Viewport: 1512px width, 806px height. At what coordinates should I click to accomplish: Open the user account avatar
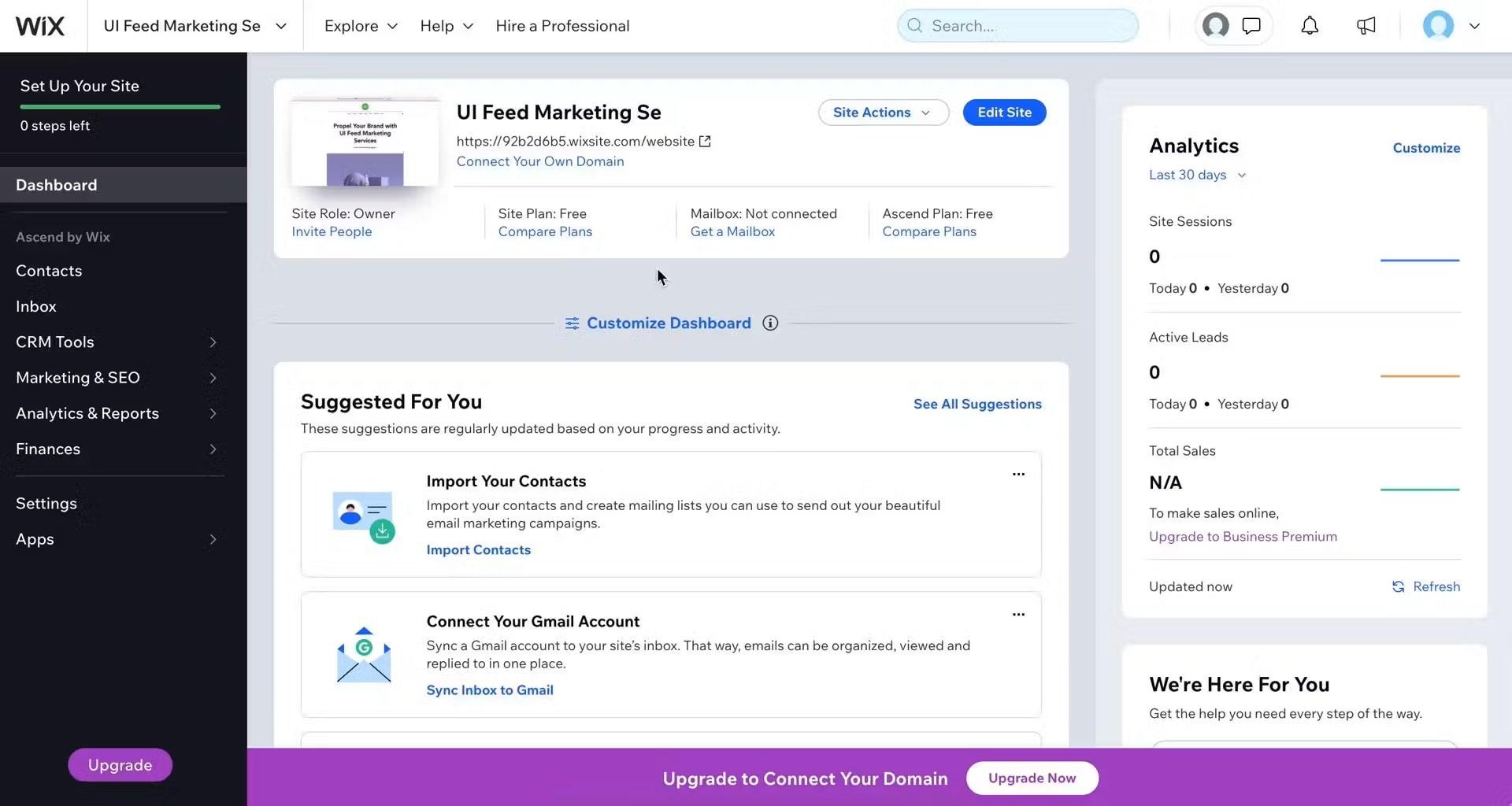(1438, 26)
